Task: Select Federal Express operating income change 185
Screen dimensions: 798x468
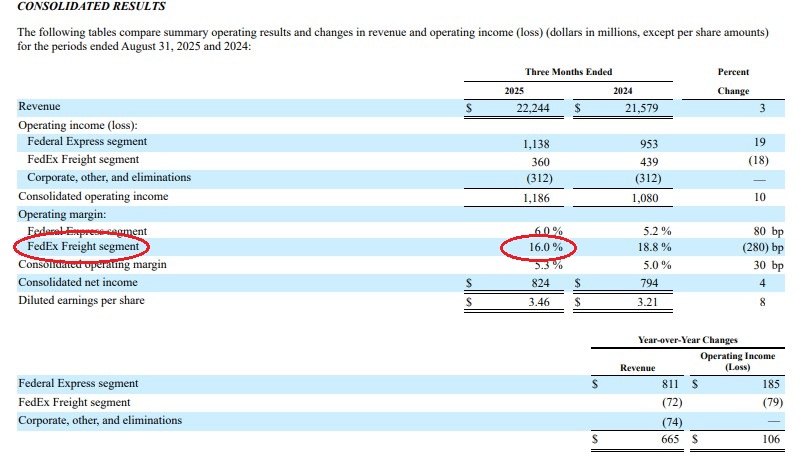Action: click(x=771, y=384)
